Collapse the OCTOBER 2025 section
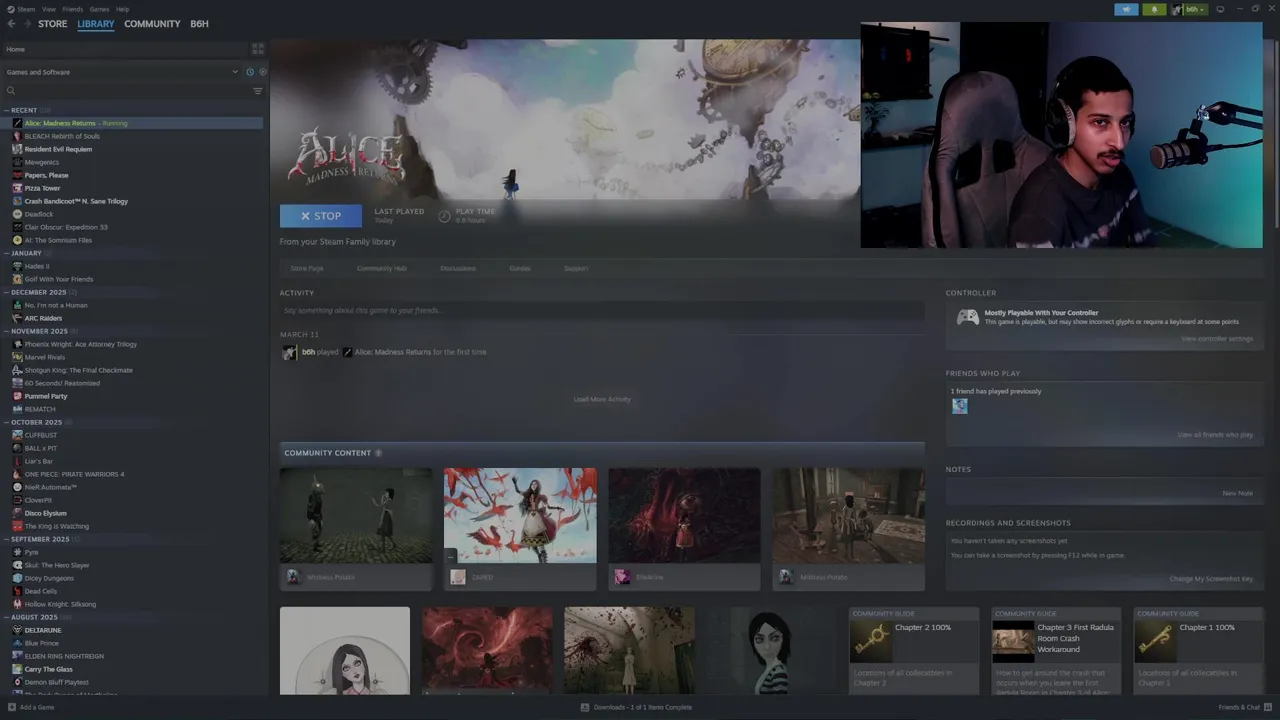Image resolution: width=1280 pixels, height=720 pixels. (x=7, y=422)
